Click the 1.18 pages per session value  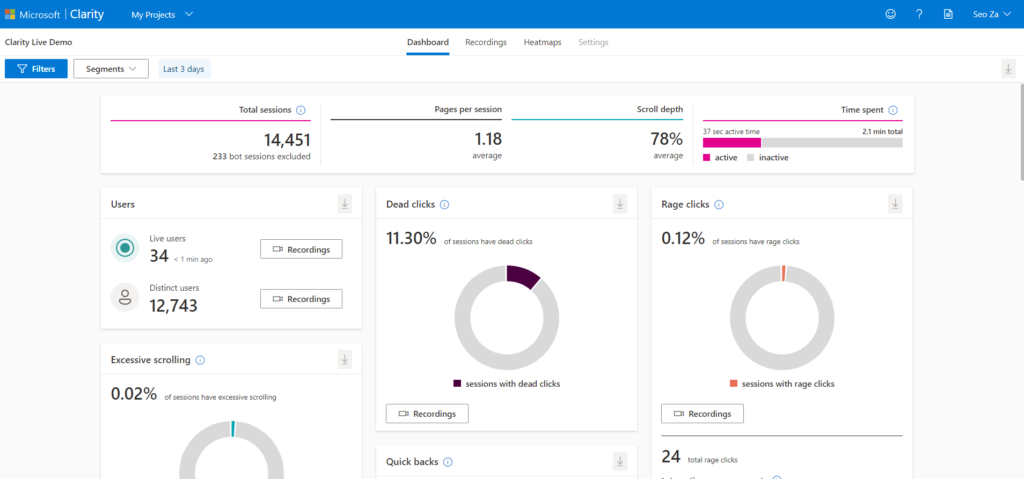(488, 139)
